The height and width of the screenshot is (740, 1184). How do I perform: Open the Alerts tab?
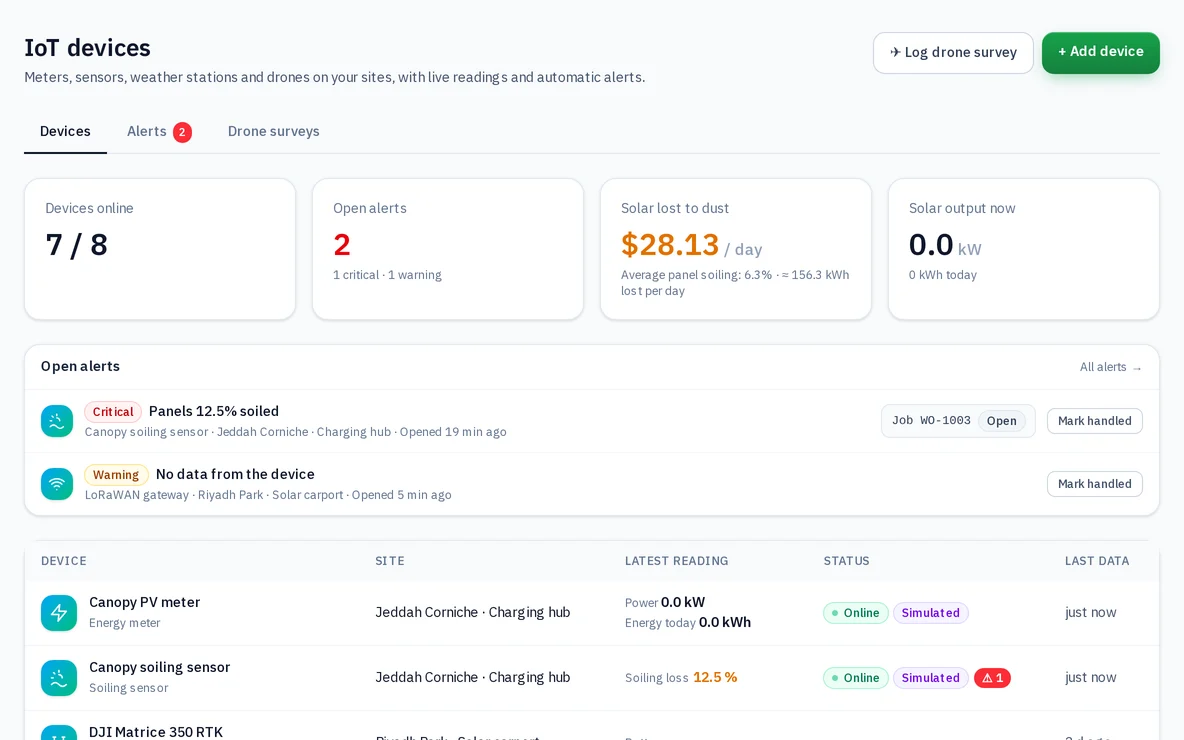tap(159, 131)
